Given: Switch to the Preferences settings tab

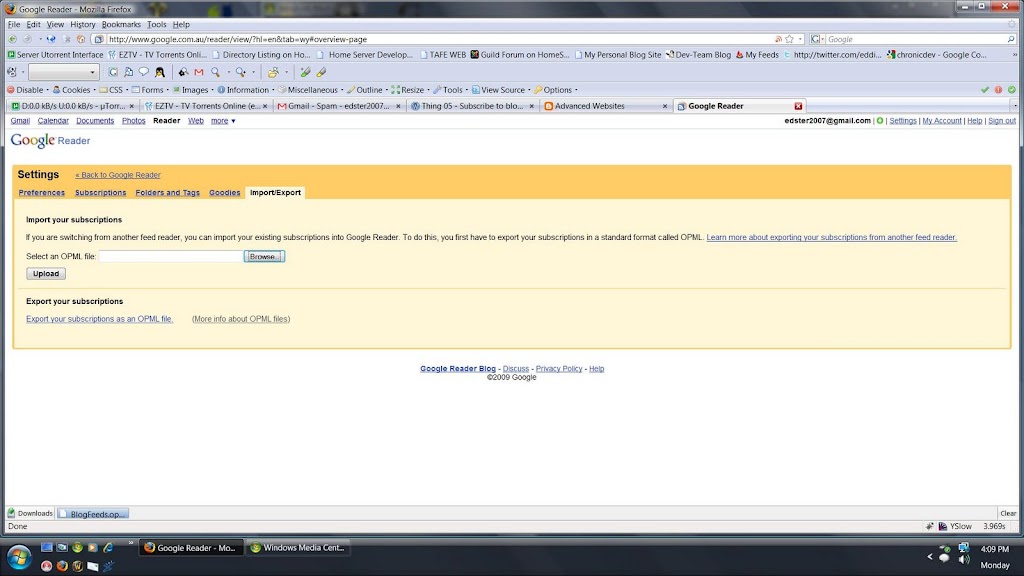Looking at the screenshot, I should click(x=42, y=193).
